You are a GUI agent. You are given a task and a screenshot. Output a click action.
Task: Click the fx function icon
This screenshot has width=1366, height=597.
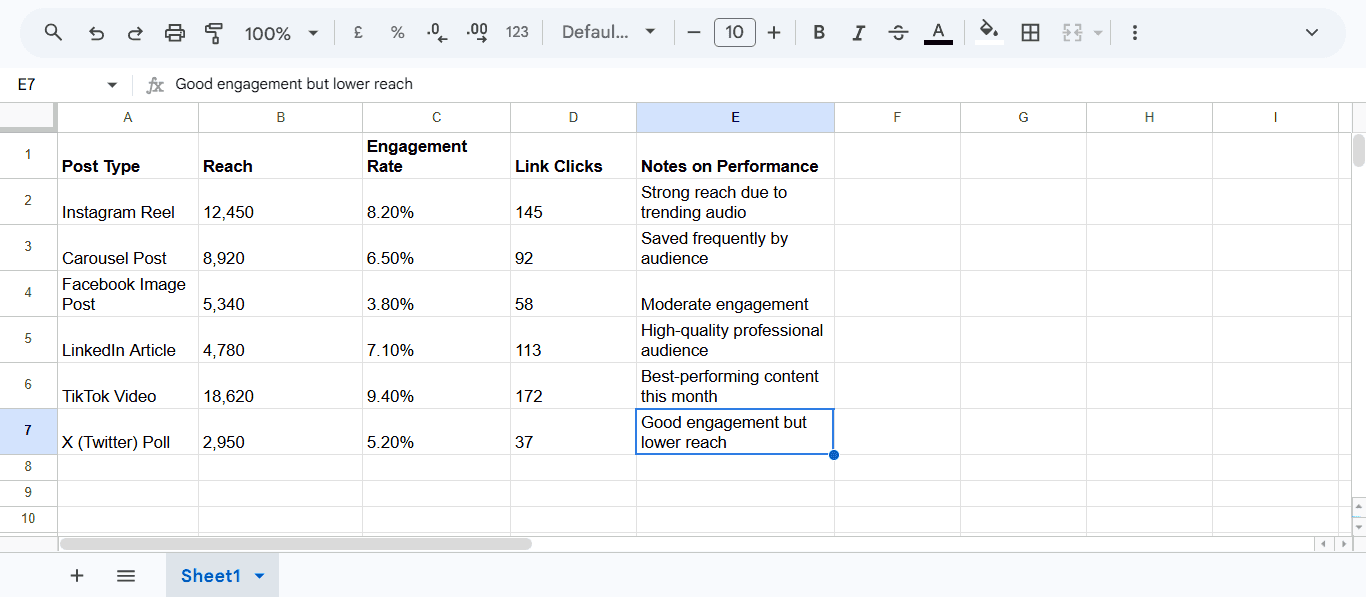pos(155,85)
